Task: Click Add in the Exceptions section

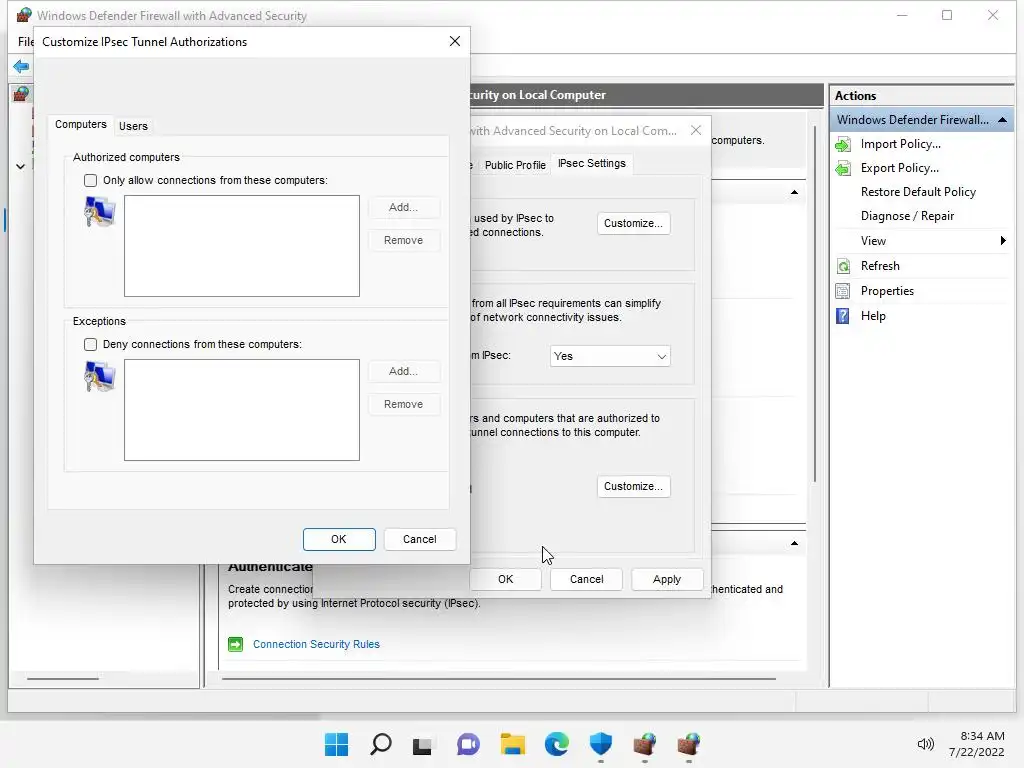Action: 403,371
